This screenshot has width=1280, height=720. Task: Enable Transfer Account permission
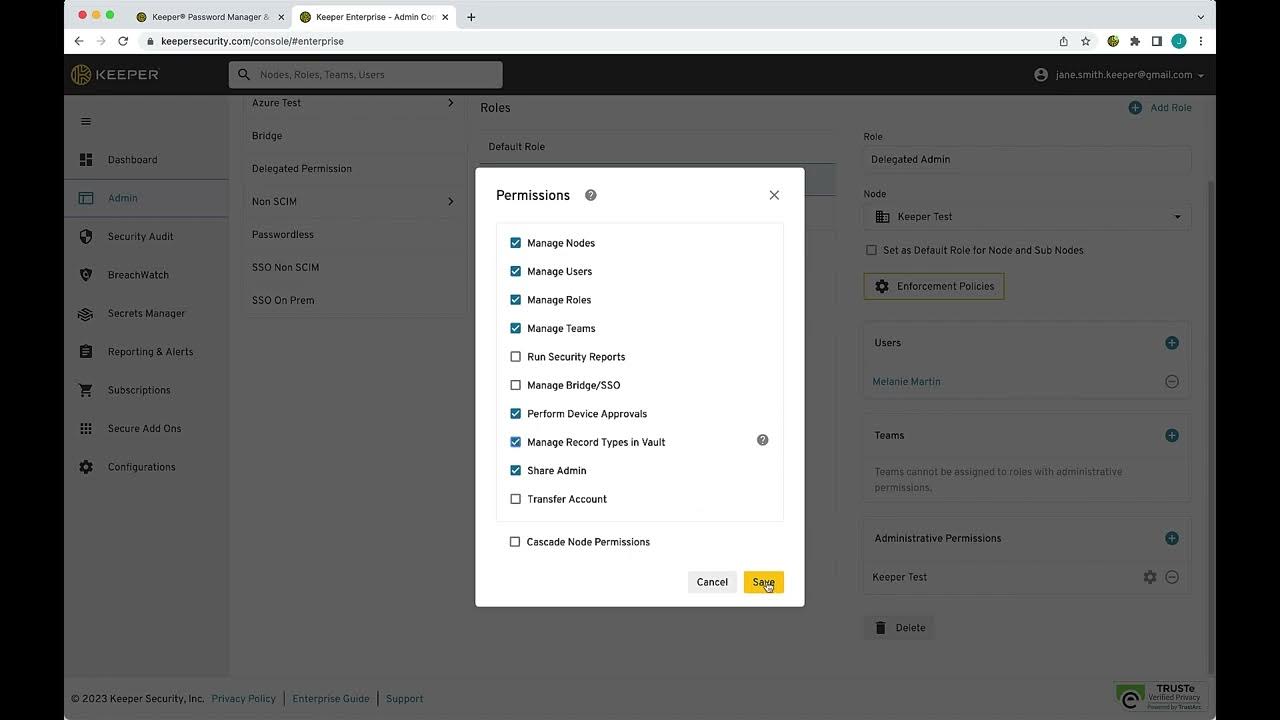coord(516,499)
